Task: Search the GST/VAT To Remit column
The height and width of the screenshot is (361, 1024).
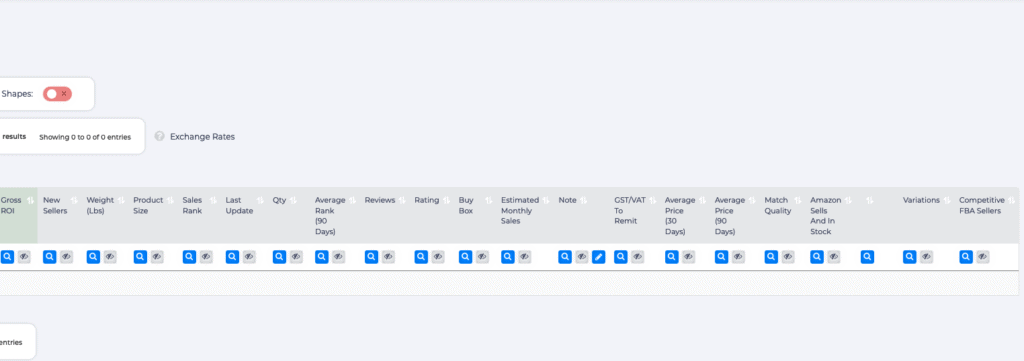Action: point(621,257)
